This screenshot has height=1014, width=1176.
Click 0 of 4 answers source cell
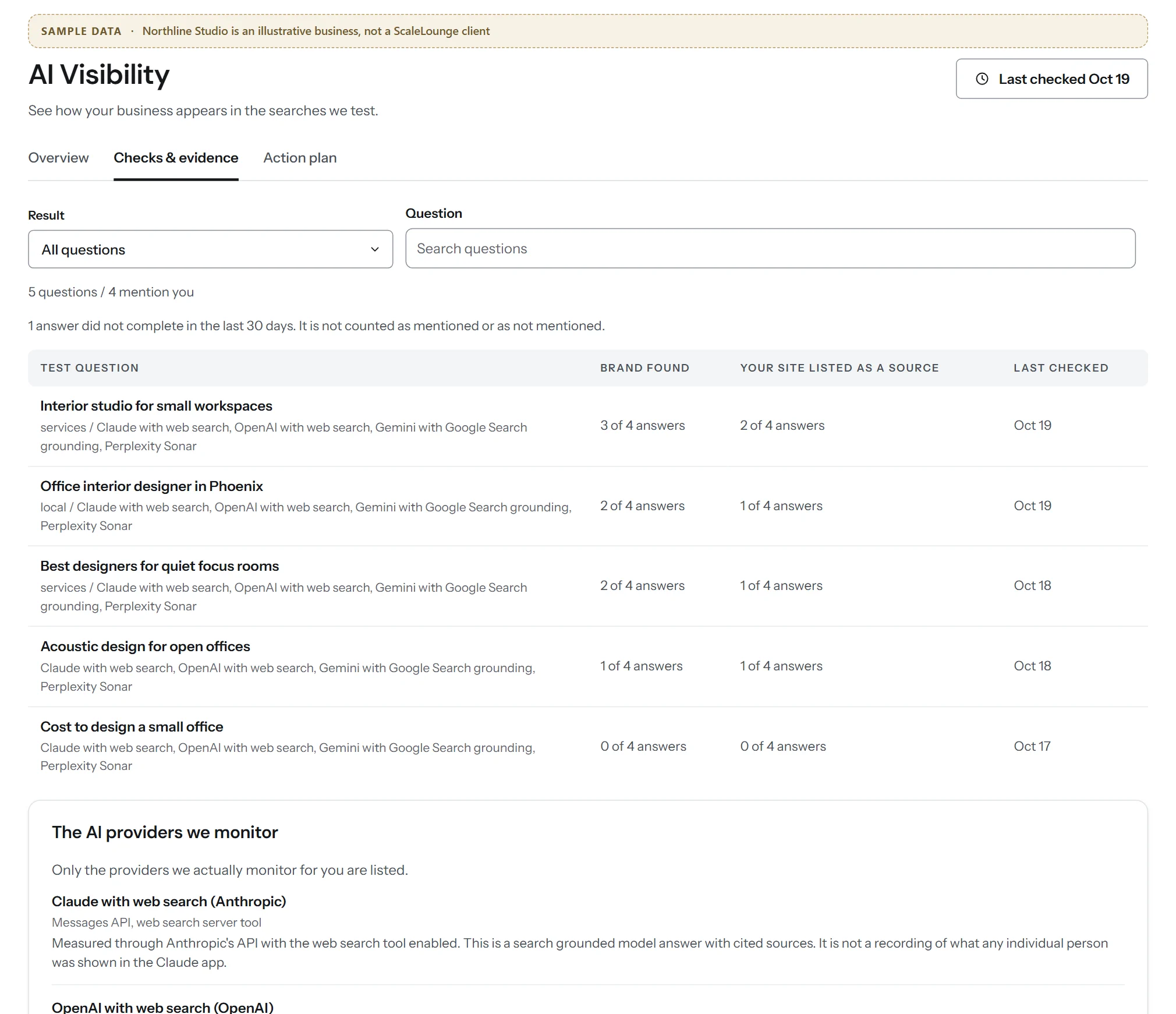(x=783, y=747)
